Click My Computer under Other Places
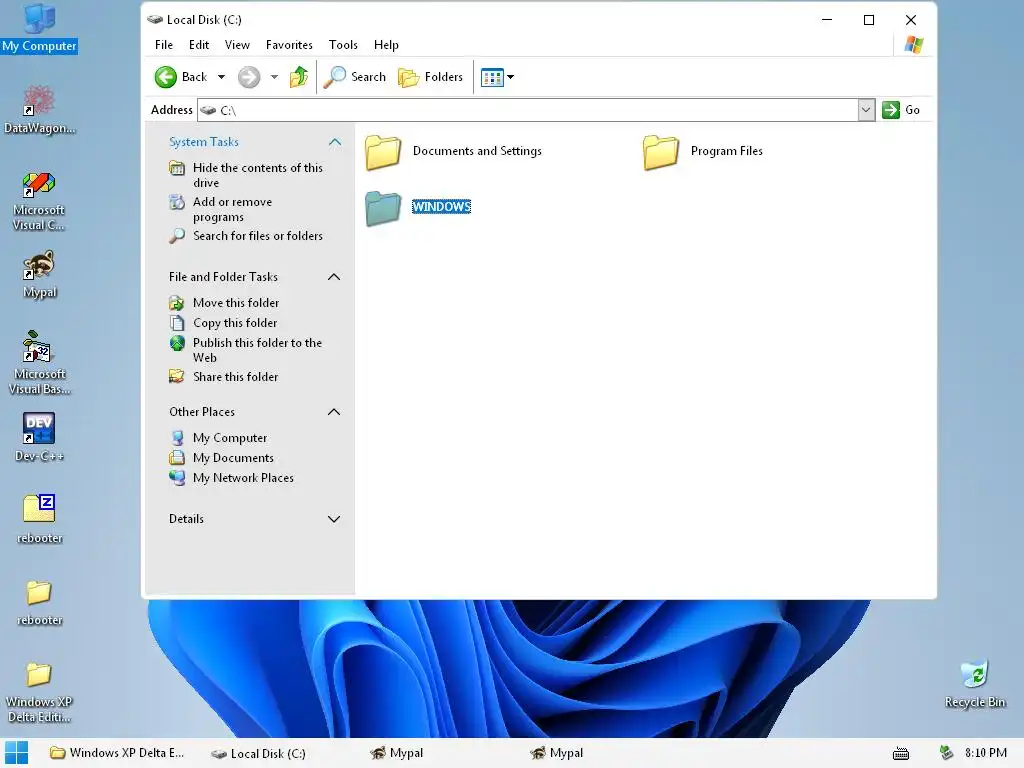The height and width of the screenshot is (768, 1024). [x=230, y=438]
